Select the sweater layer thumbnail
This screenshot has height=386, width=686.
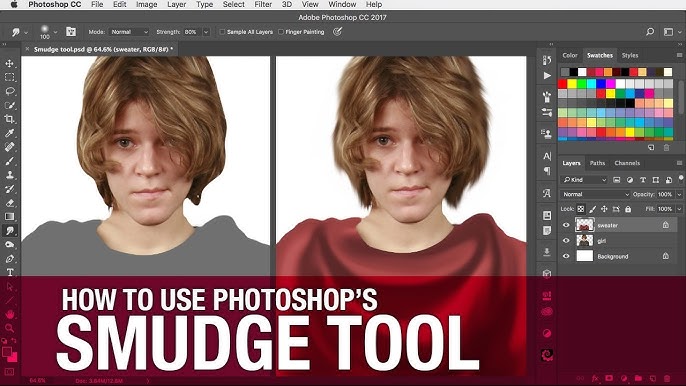click(x=584, y=225)
